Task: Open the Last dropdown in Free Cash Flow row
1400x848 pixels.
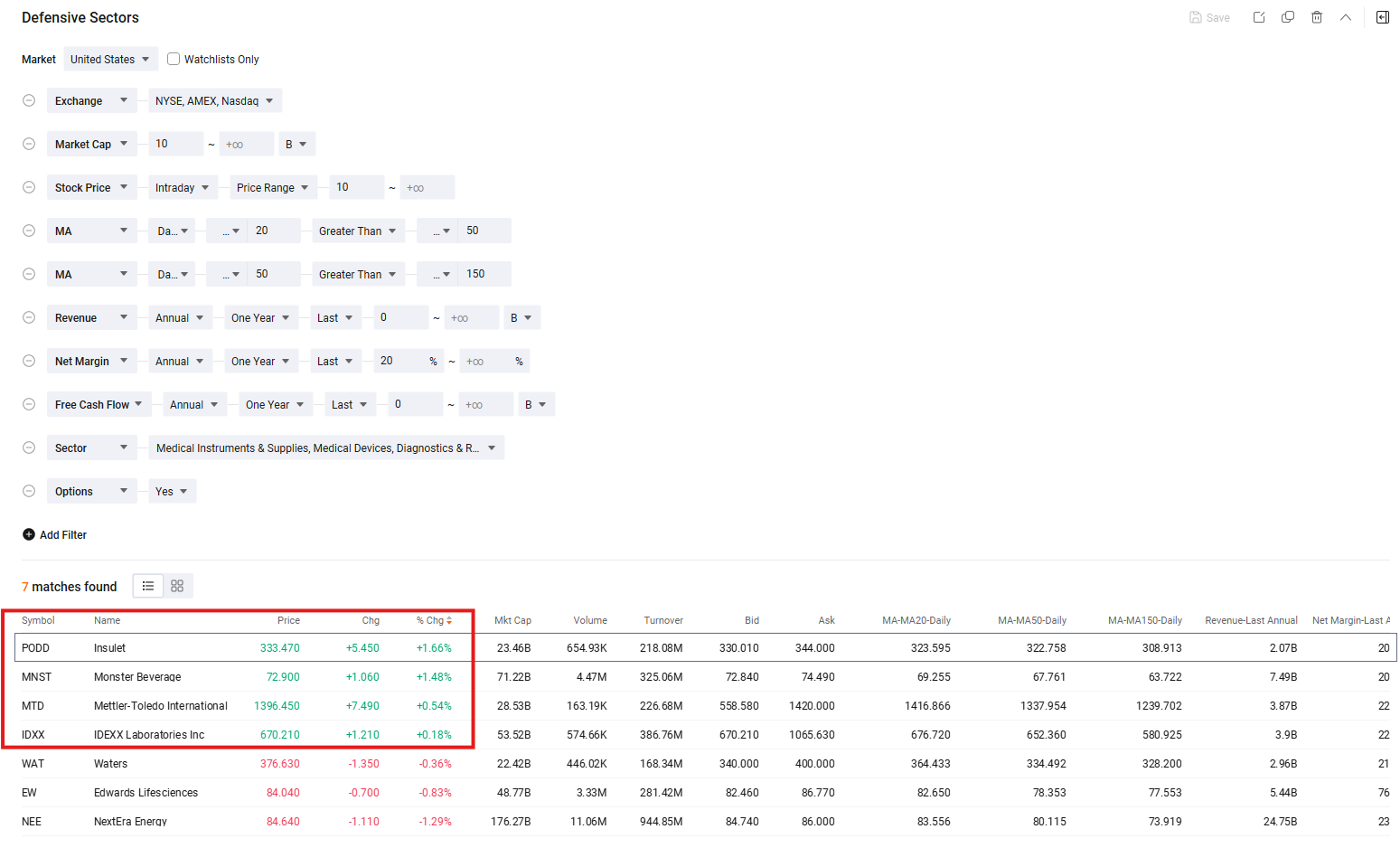Action: pos(351,404)
